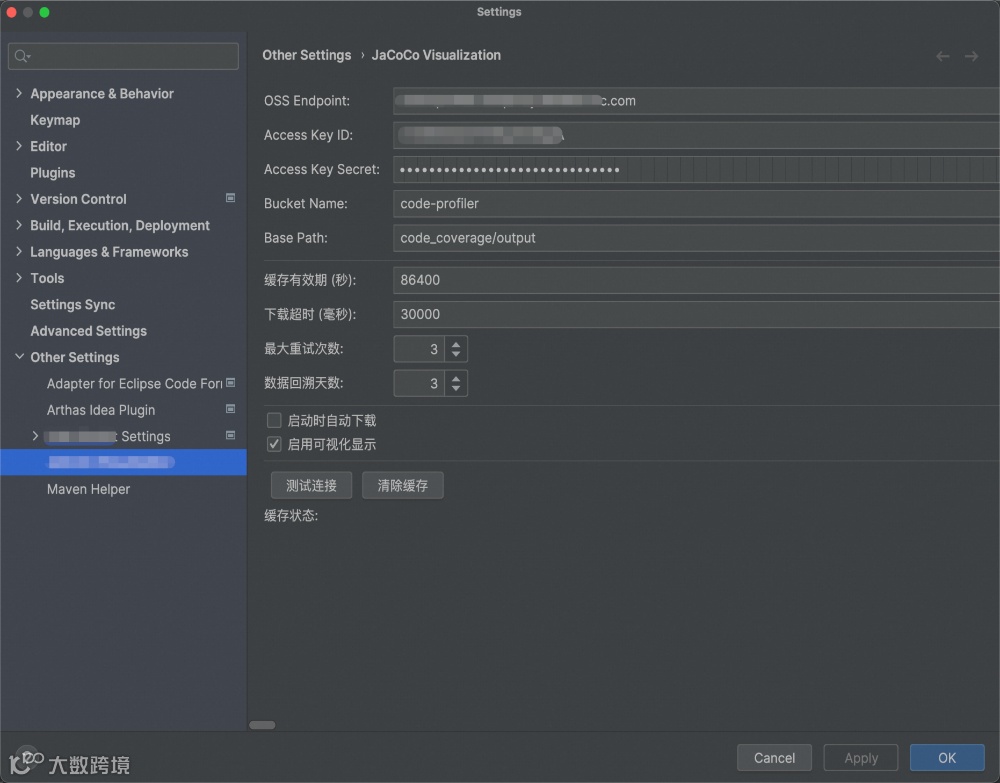Expand Build, Execution, Deployment section
This screenshot has height=783, width=1000.
18,225
